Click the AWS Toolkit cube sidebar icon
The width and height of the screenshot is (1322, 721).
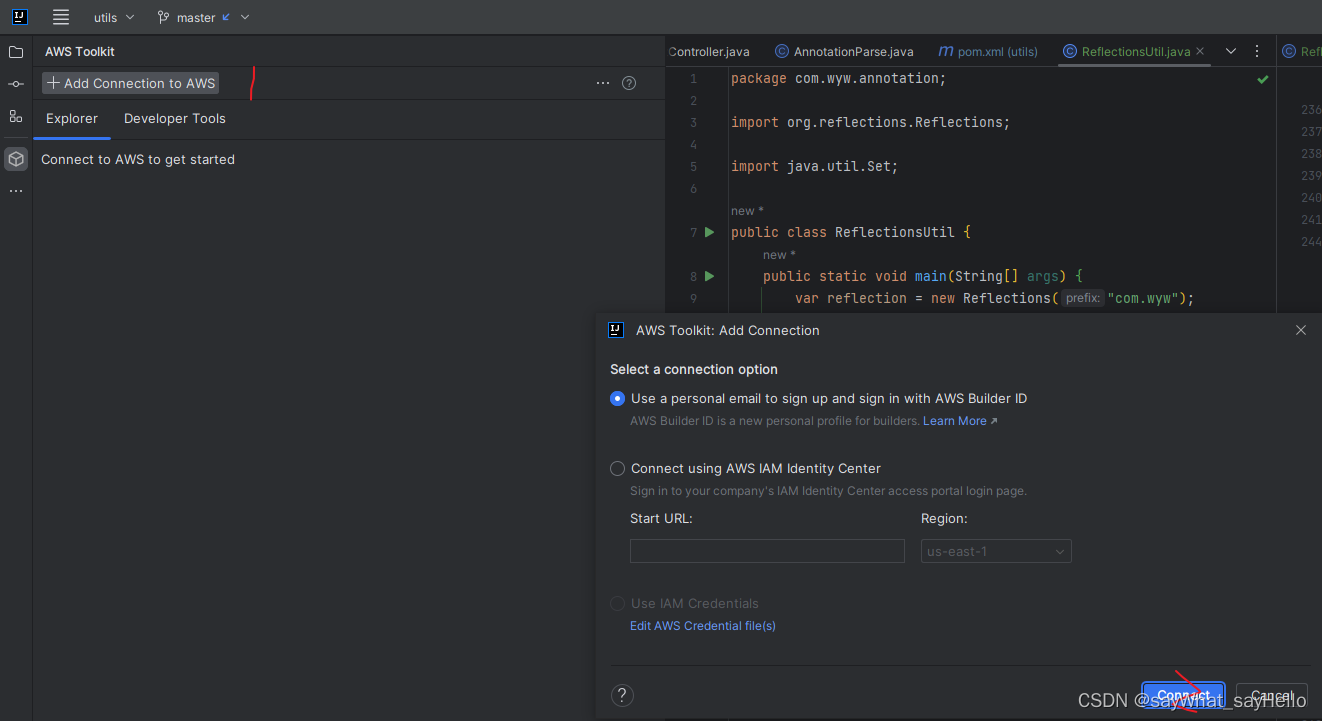point(16,159)
